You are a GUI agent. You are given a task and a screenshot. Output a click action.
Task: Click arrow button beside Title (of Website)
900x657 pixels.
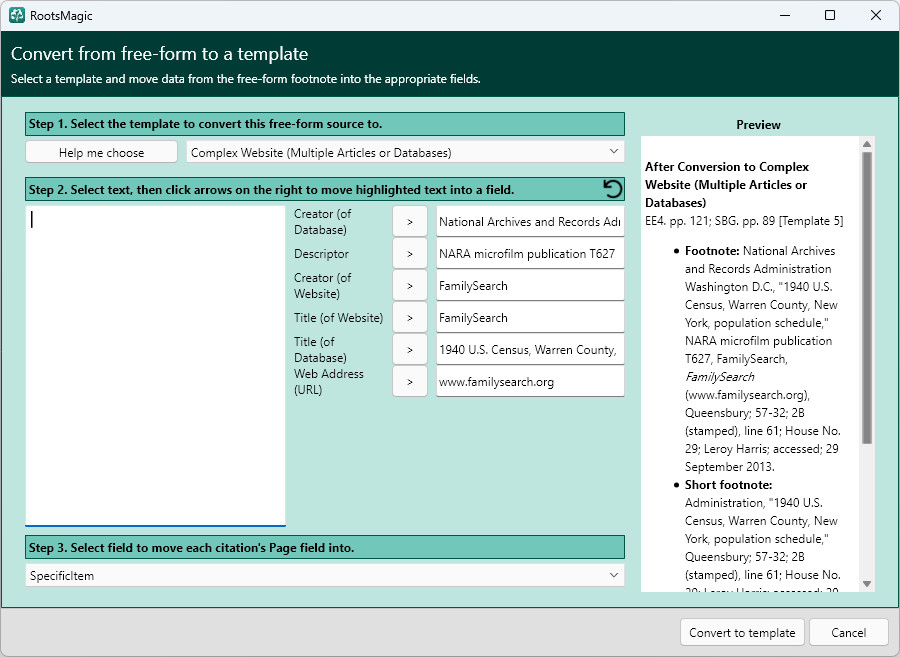point(410,318)
